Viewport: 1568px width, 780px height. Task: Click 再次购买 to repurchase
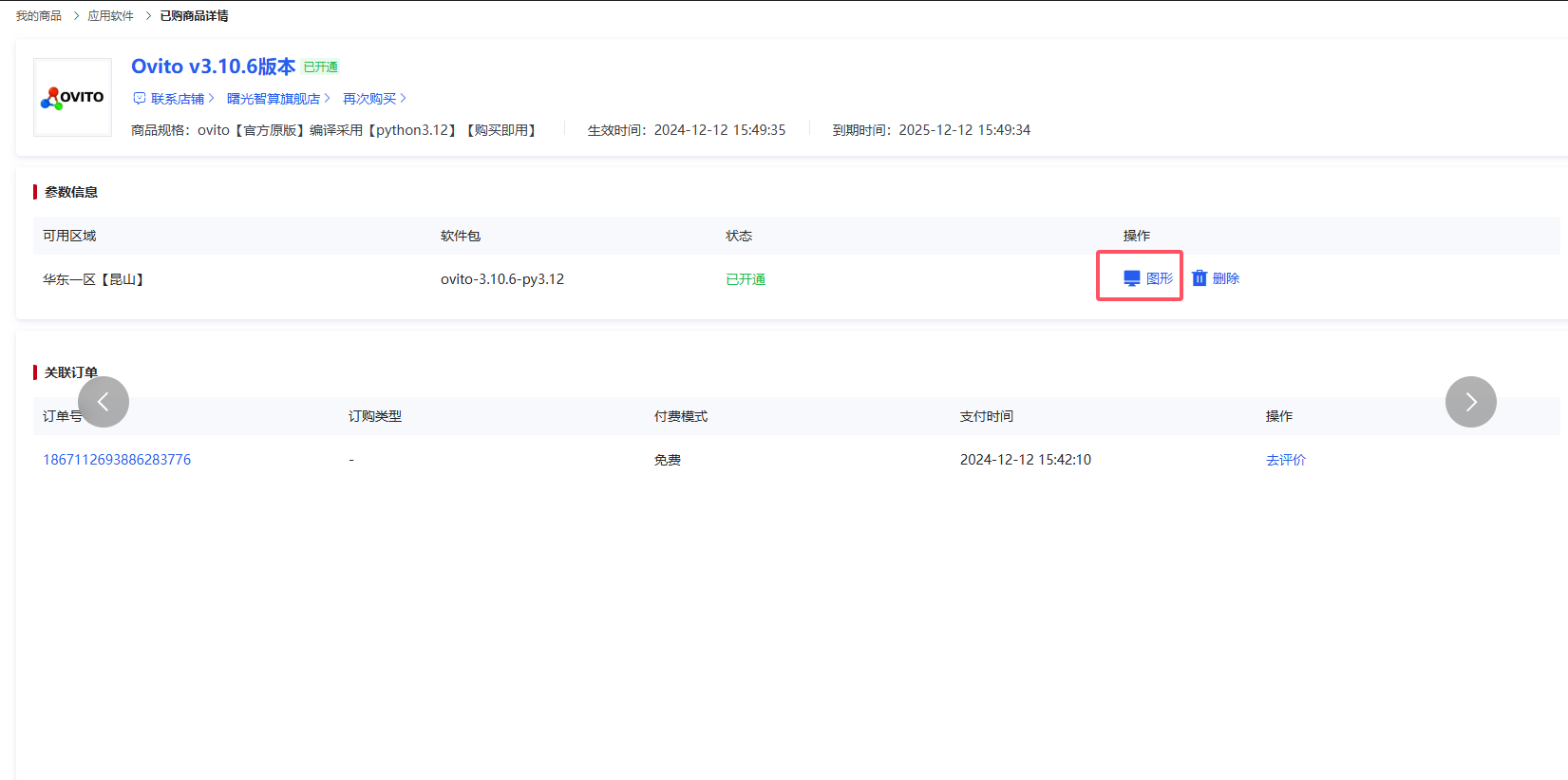coord(369,99)
